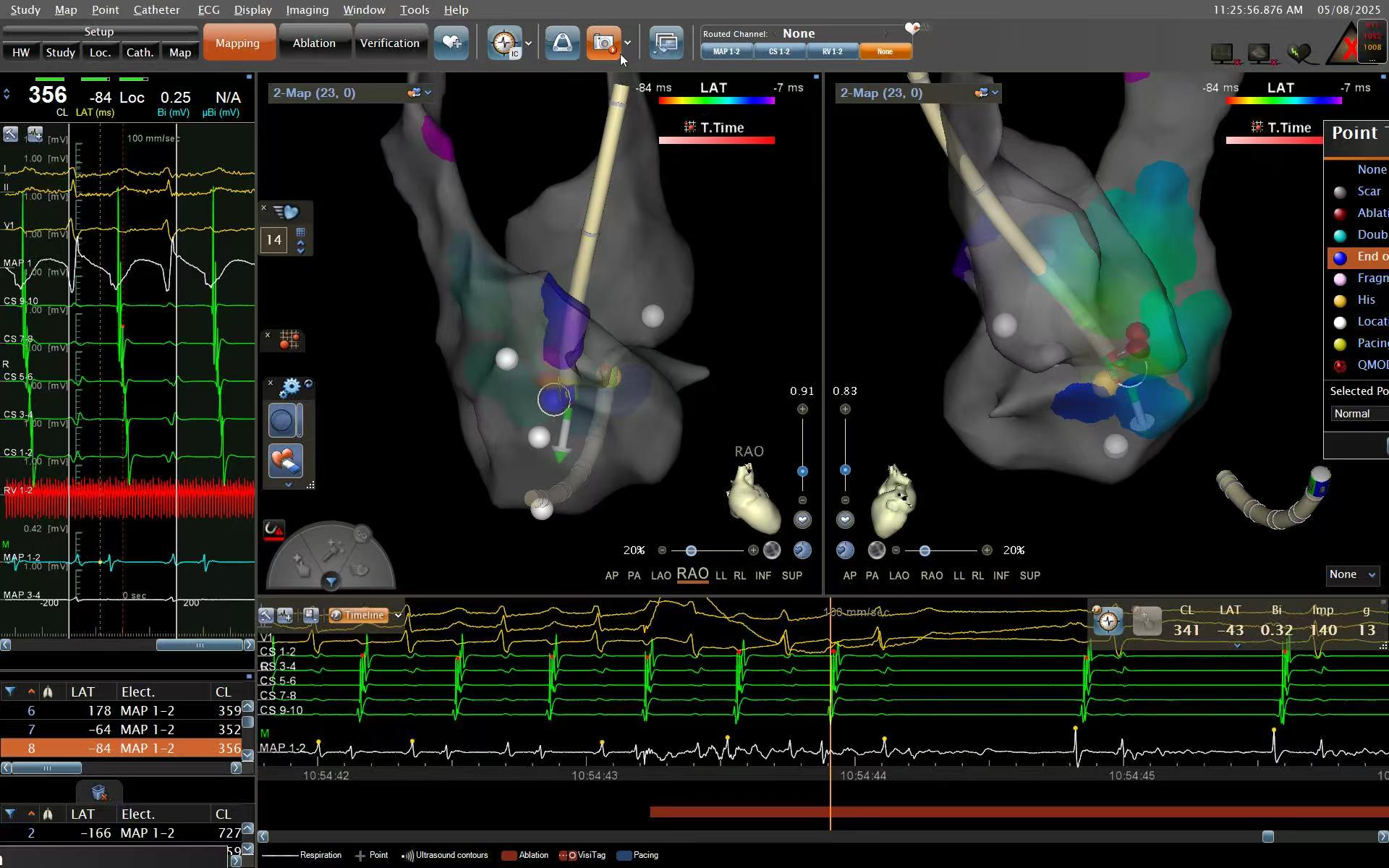The image size is (1389, 868).
Task: Click the heart eraser tool icon
Action: pos(285,460)
